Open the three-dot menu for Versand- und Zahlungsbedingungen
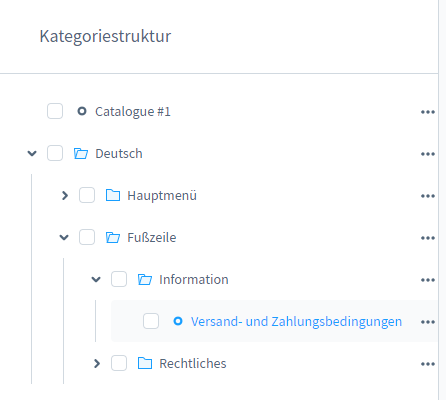Viewport: 446px width, 400px height. point(428,322)
